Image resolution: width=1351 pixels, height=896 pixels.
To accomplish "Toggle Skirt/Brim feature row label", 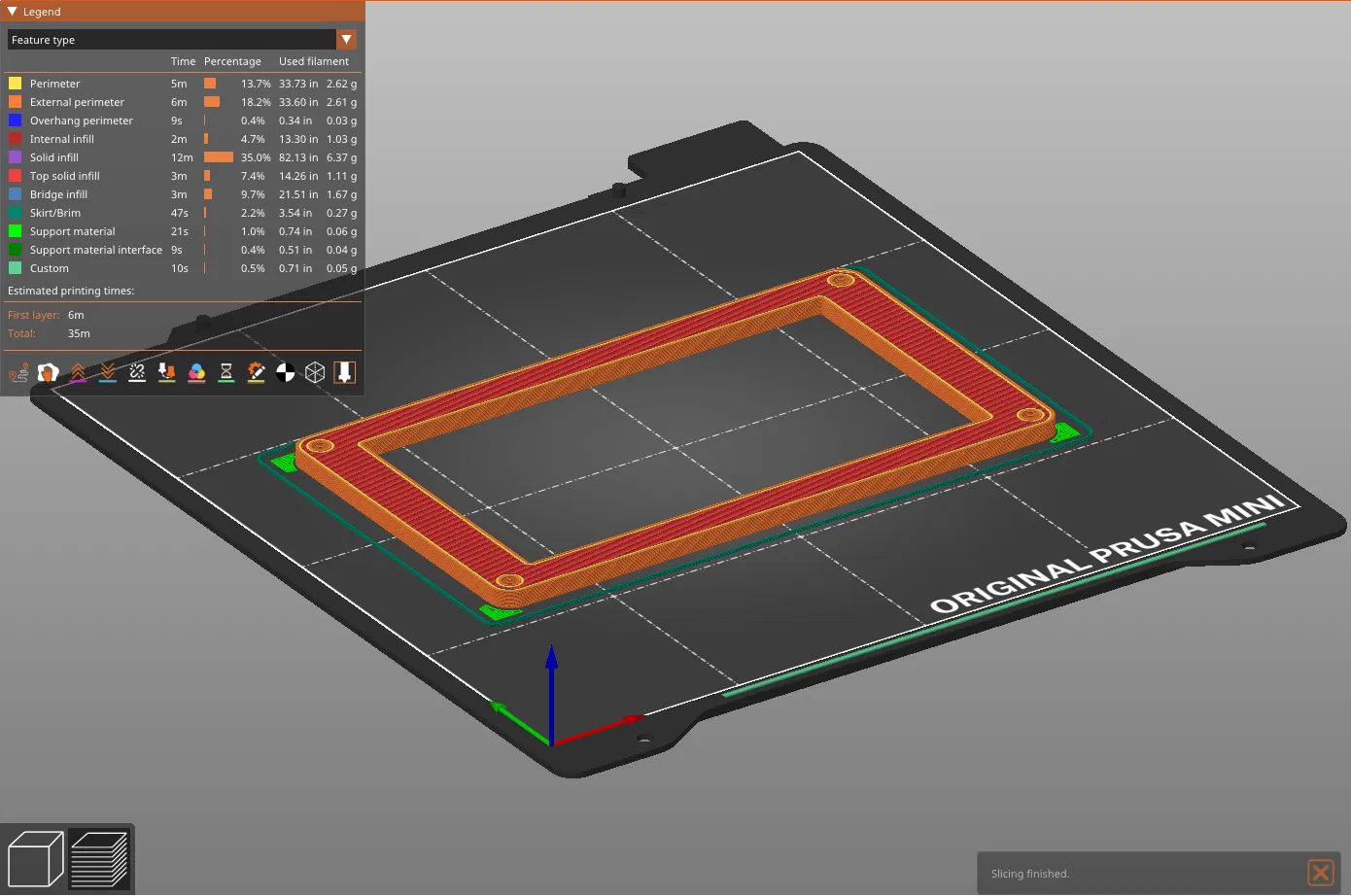I will click(x=55, y=213).
